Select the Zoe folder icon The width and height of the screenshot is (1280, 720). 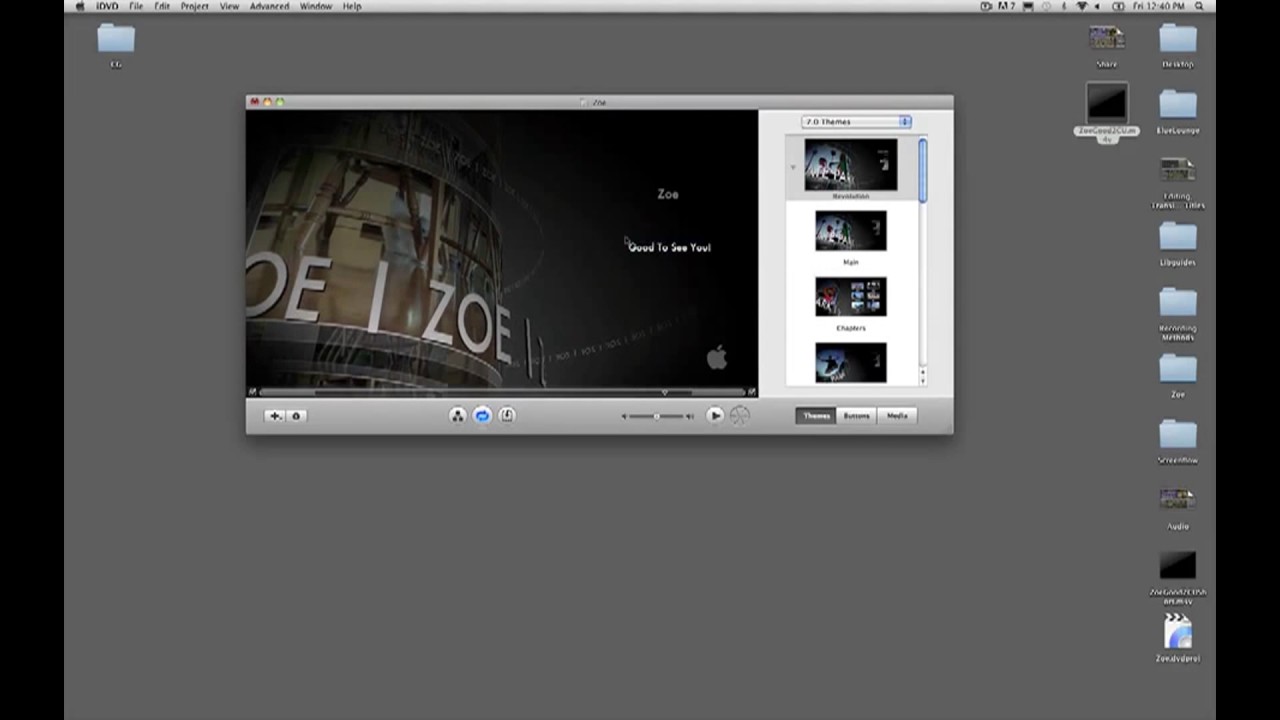click(x=1178, y=369)
